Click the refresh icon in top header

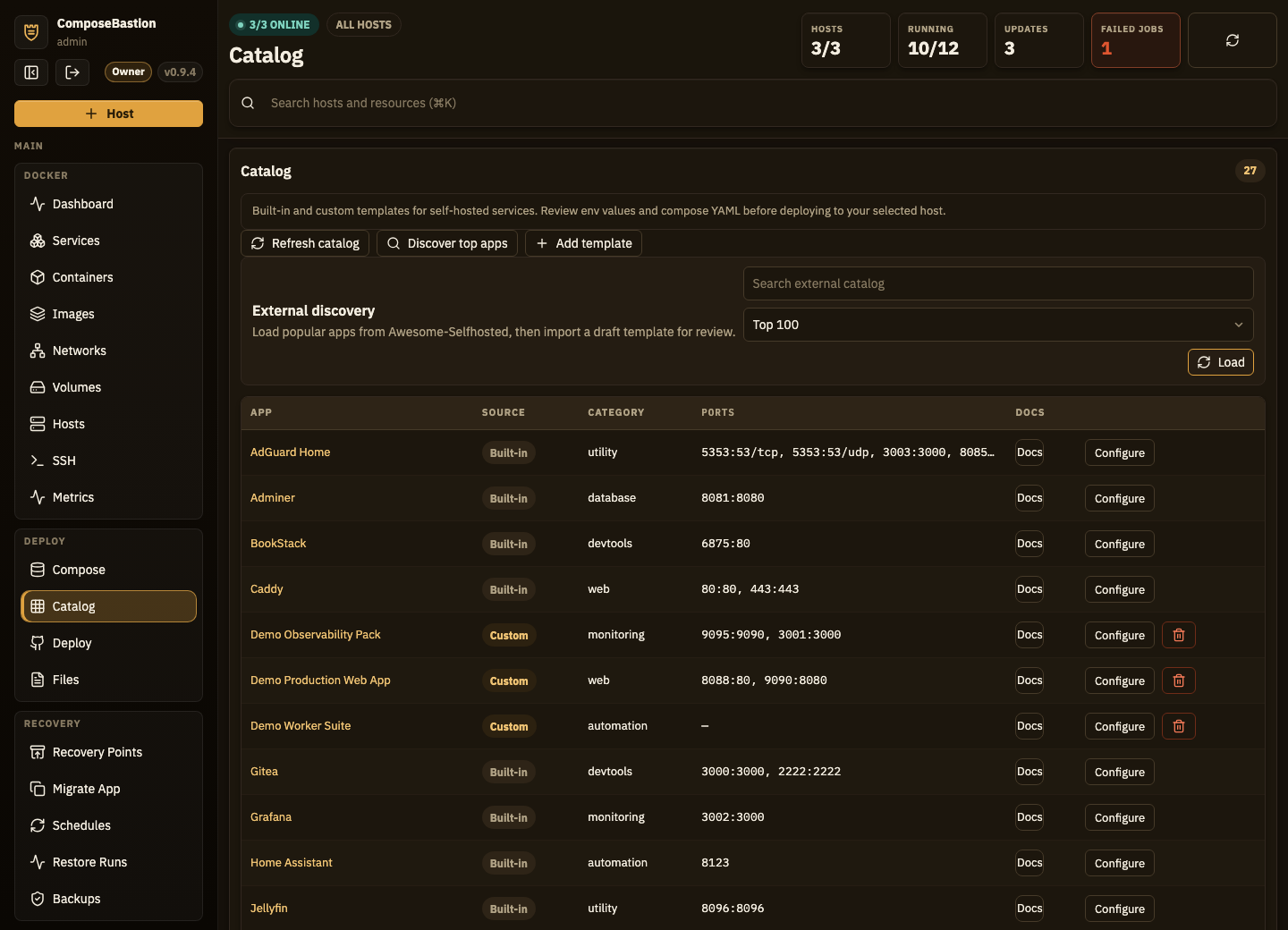click(1232, 40)
